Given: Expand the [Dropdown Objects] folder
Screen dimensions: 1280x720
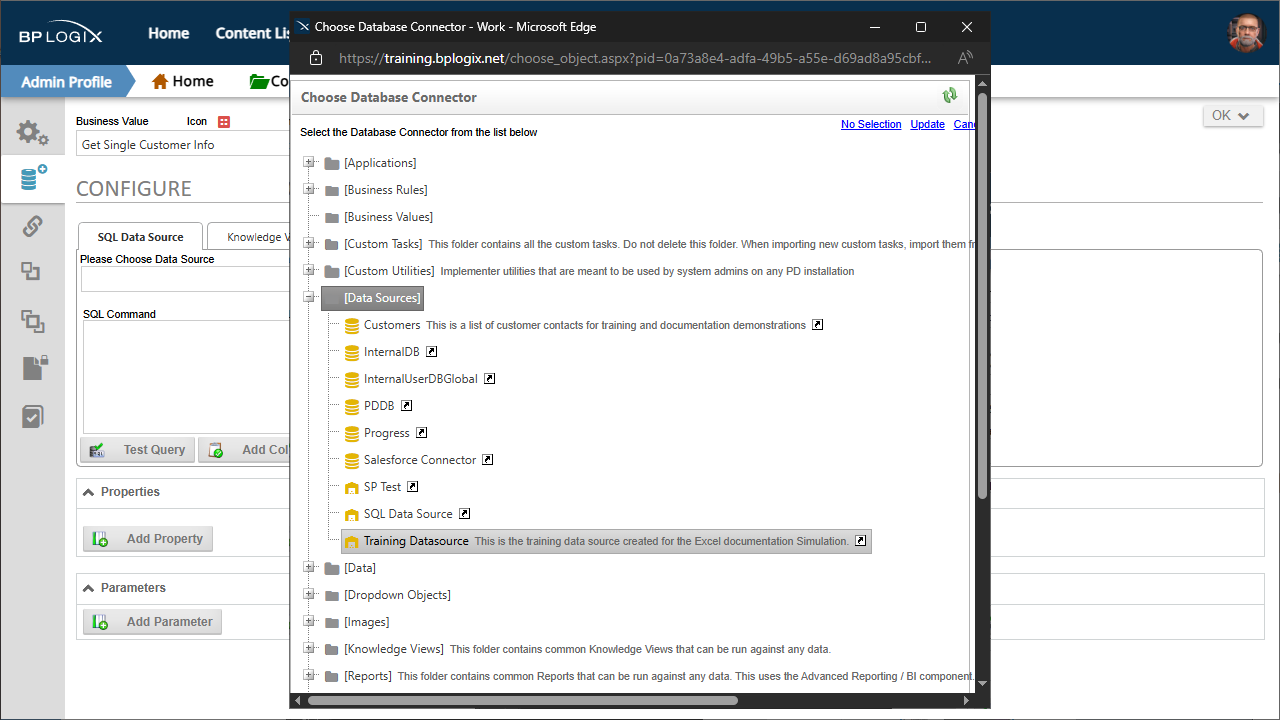Looking at the screenshot, I should click(x=309, y=595).
